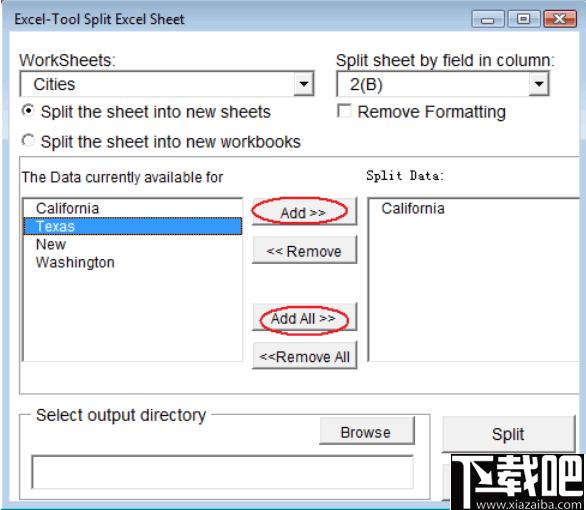Minimize the Split Excel Sheet window
The width and height of the screenshot is (586, 510).
point(488,19)
